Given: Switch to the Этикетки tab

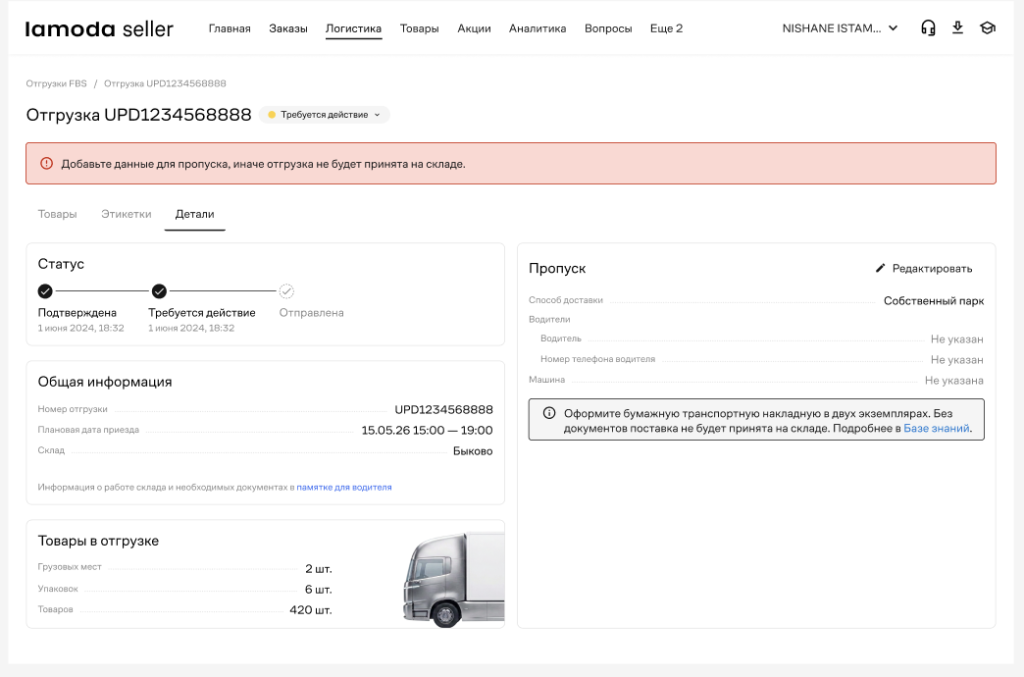Looking at the screenshot, I should (126, 214).
